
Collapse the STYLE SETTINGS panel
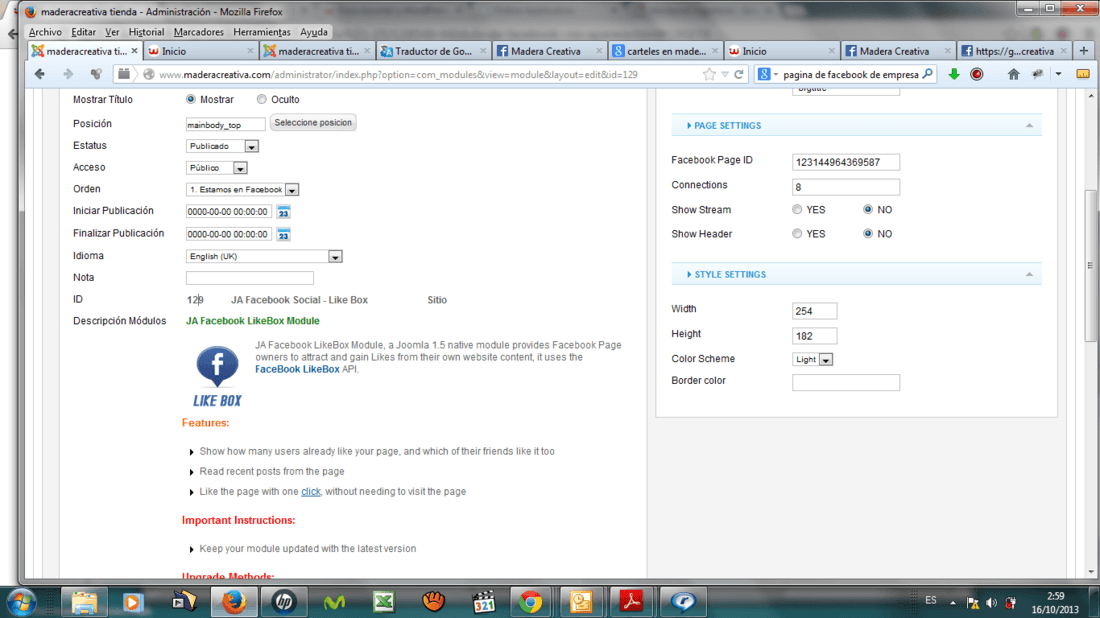click(1029, 274)
